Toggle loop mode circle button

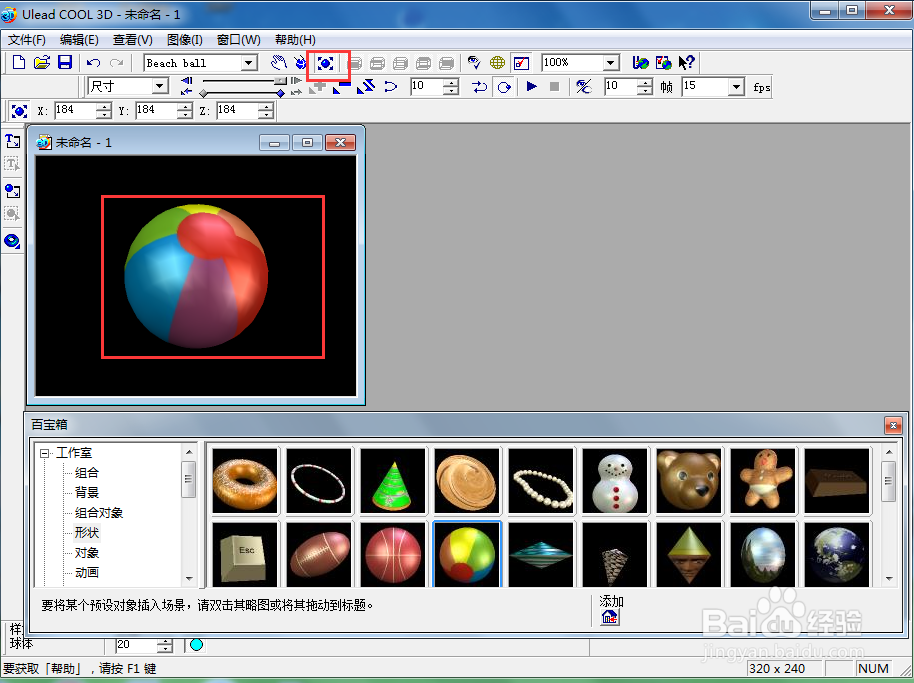point(504,87)
